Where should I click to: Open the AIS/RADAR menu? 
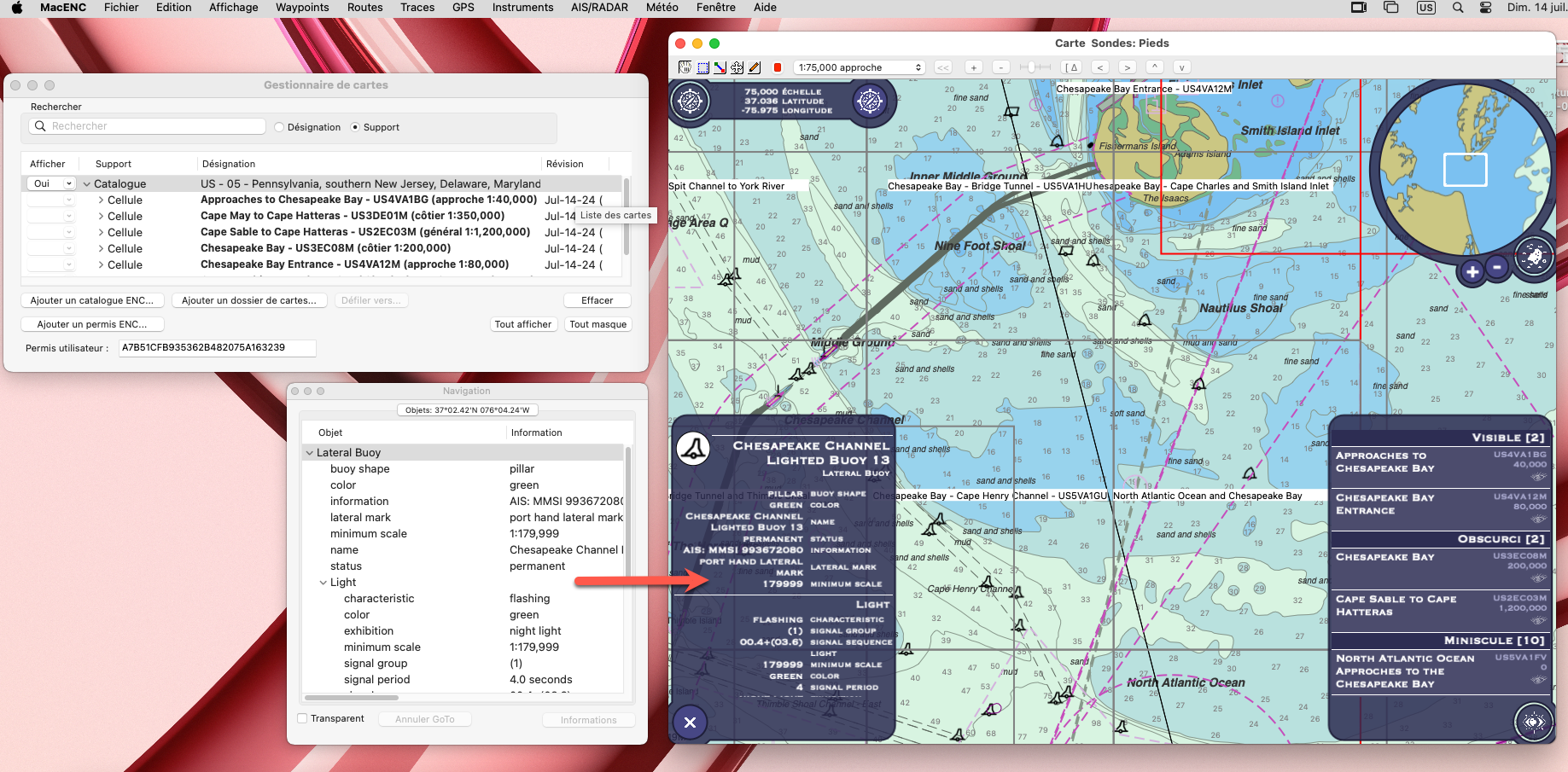[599, 8]
